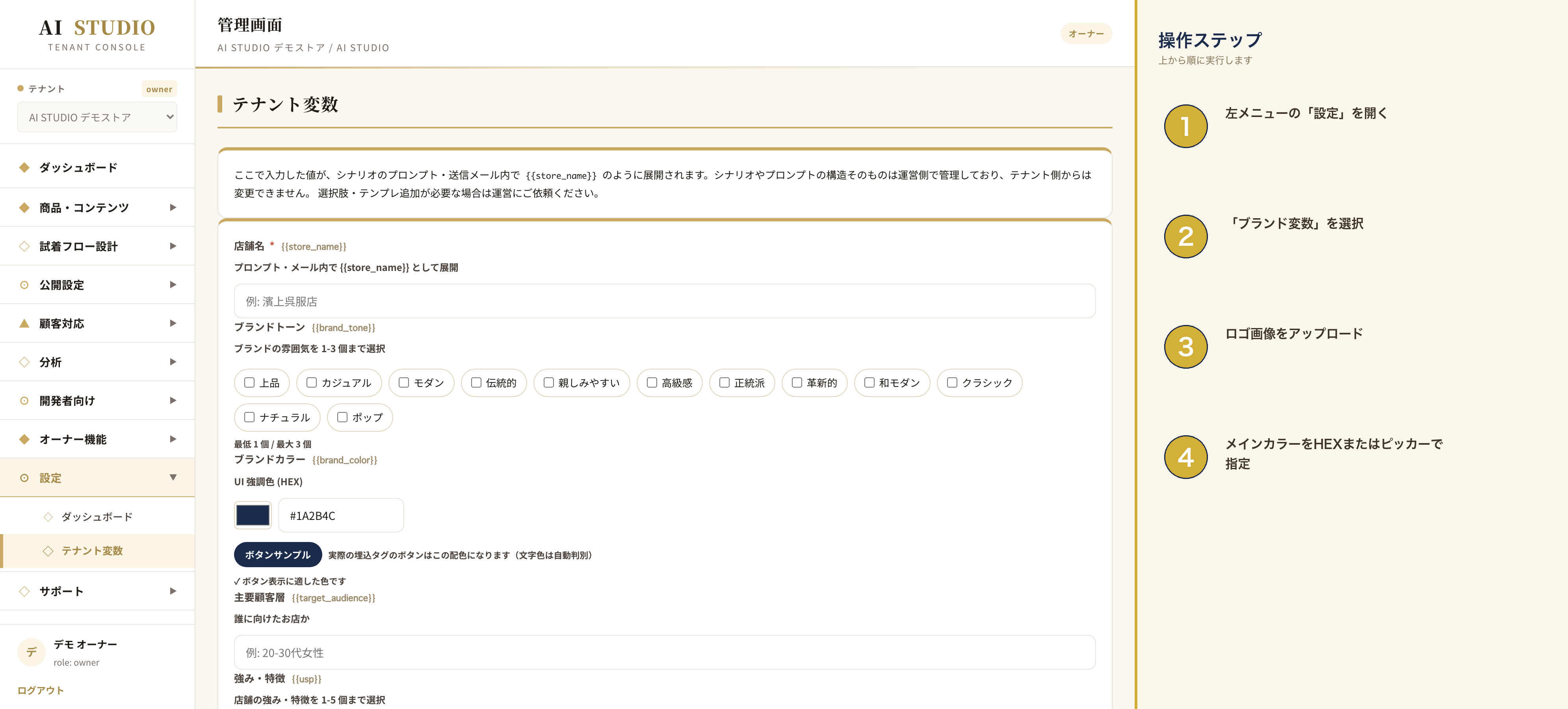The image size is (1568, 709).
Task: Click the {{brand_tone}} variable tag
Action: click(x=343, y=327)
